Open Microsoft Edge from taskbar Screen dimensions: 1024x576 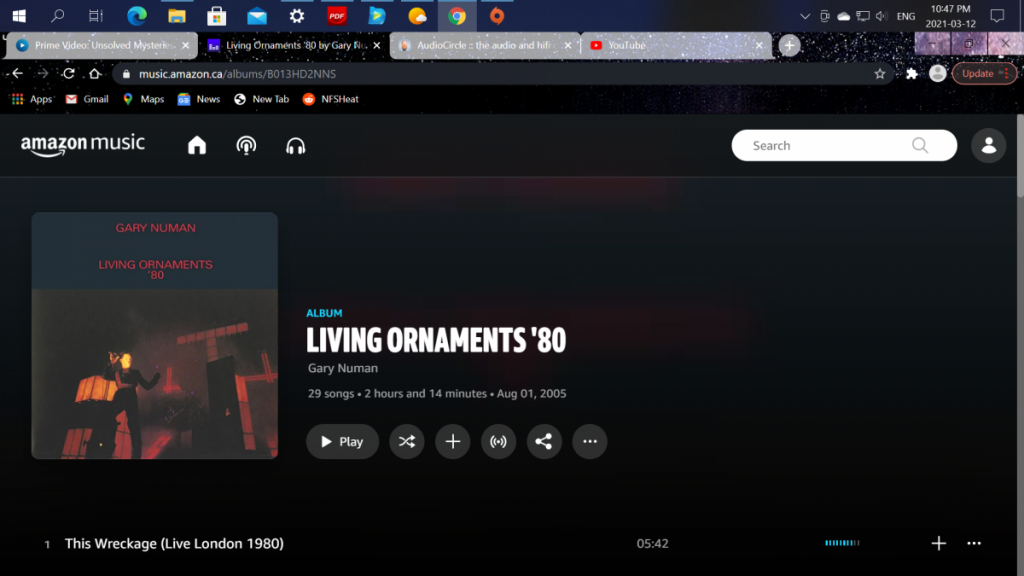136,16
